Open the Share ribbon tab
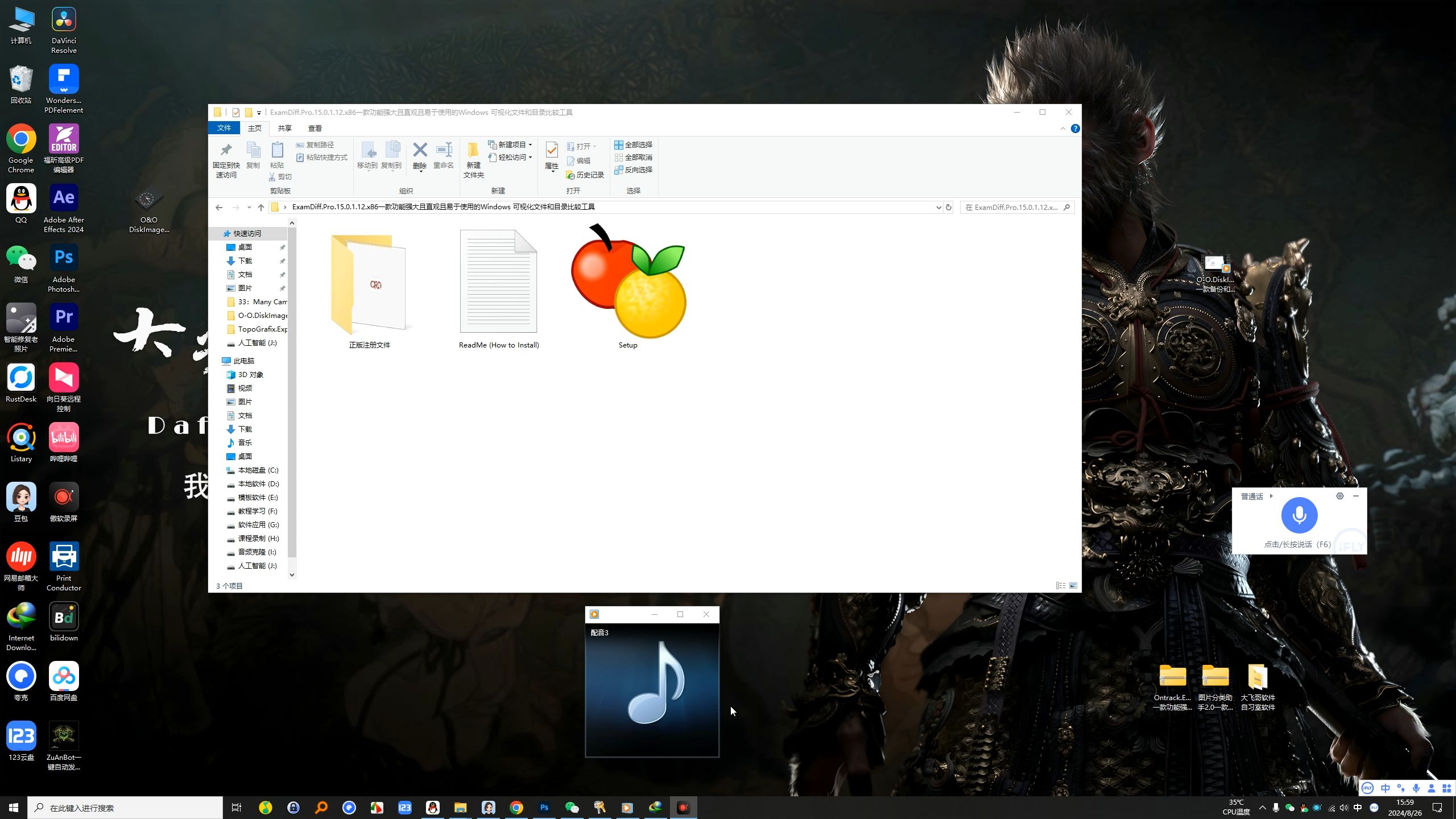 [284, 129]
